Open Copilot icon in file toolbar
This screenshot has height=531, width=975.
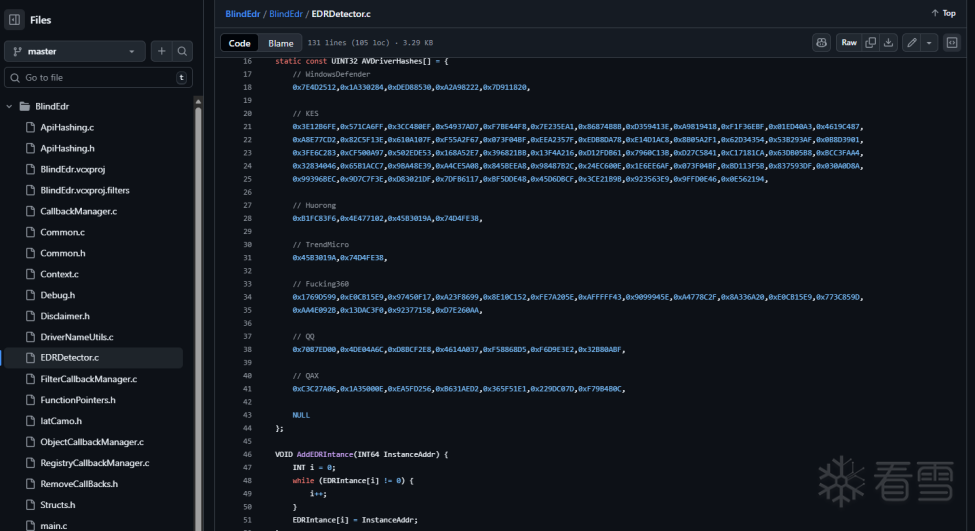821,42
